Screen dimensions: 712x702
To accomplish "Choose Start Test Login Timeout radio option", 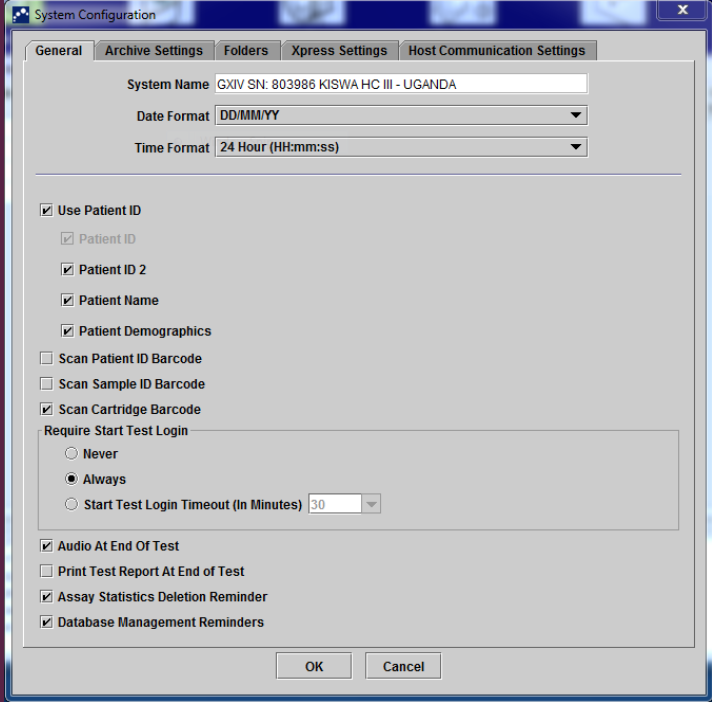I will point(71,504).
